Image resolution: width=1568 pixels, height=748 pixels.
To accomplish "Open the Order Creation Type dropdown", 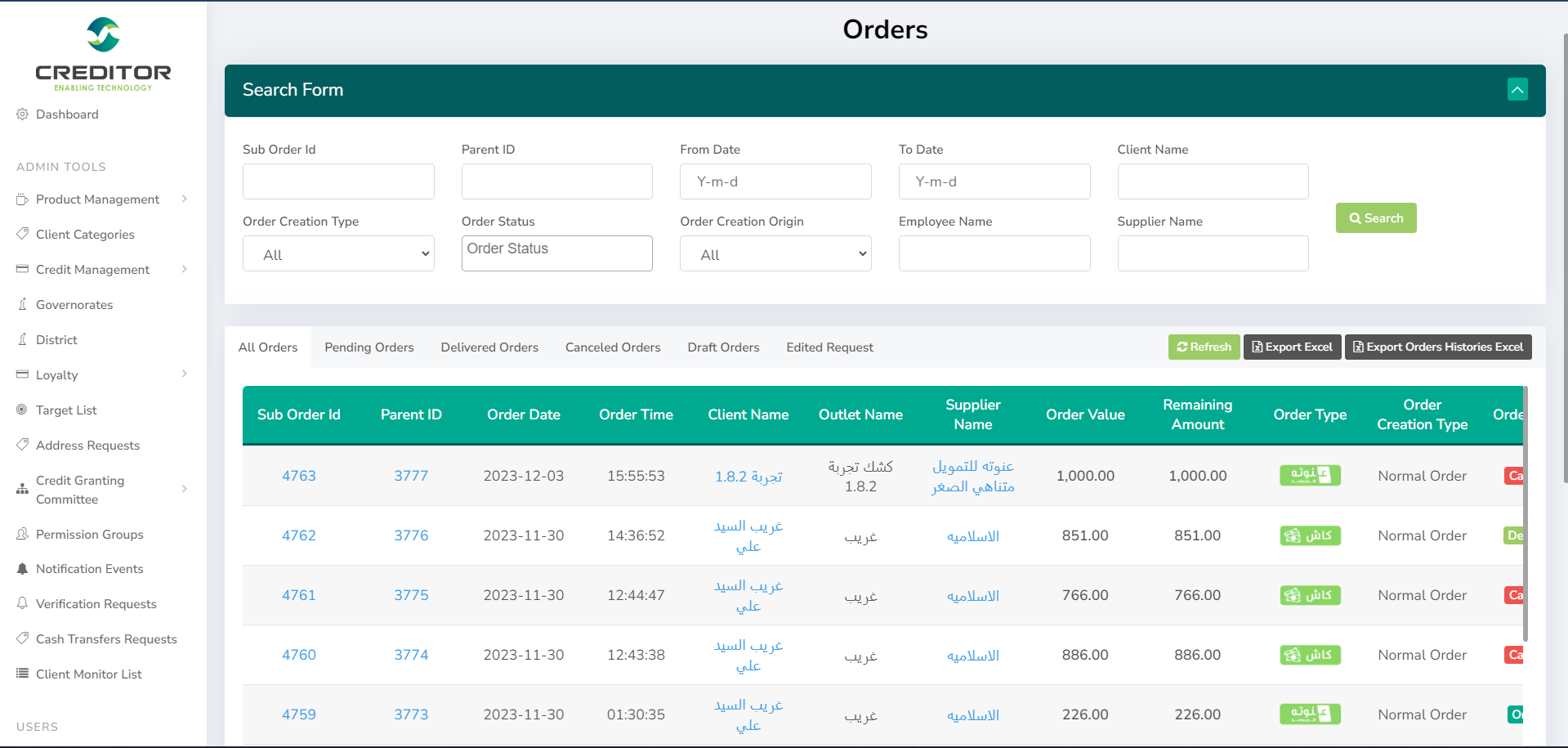I will 338,254.
